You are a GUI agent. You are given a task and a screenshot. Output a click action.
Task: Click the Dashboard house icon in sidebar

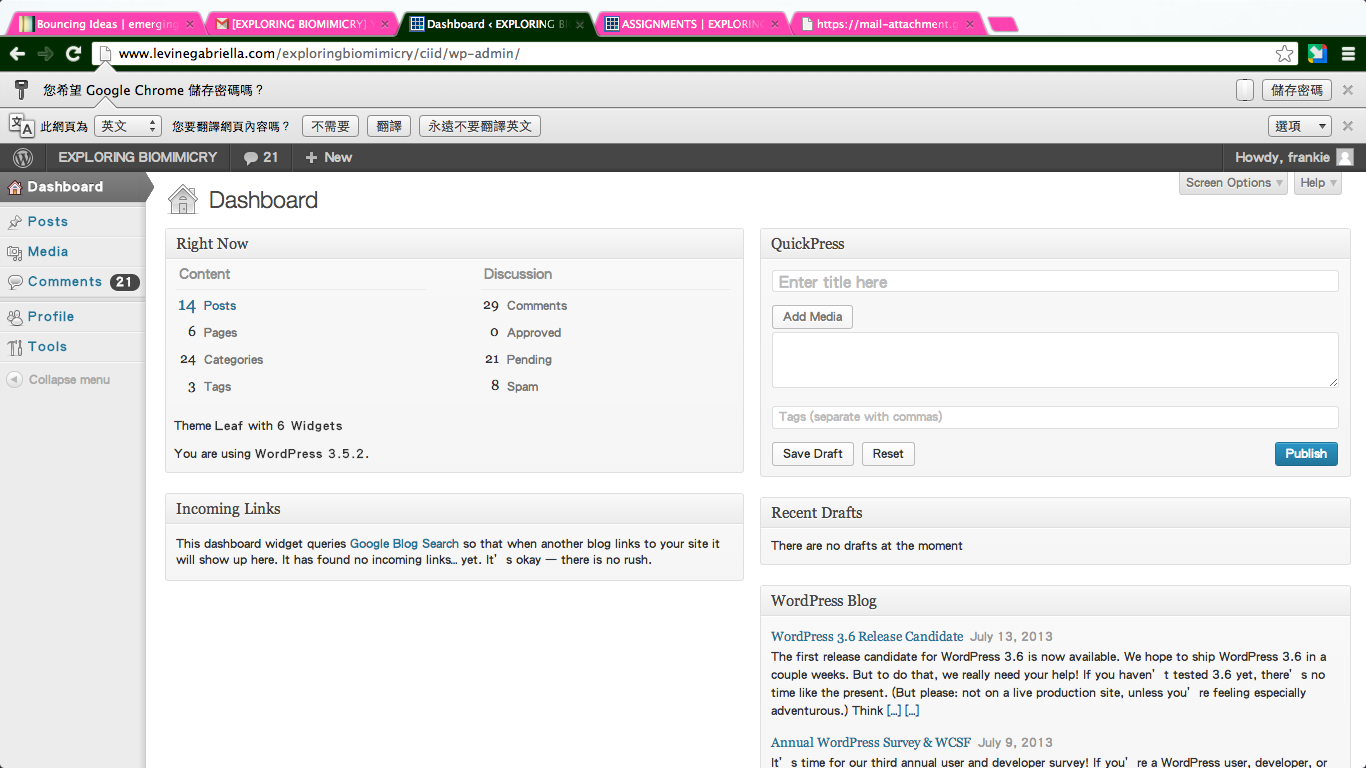point(14,187)
